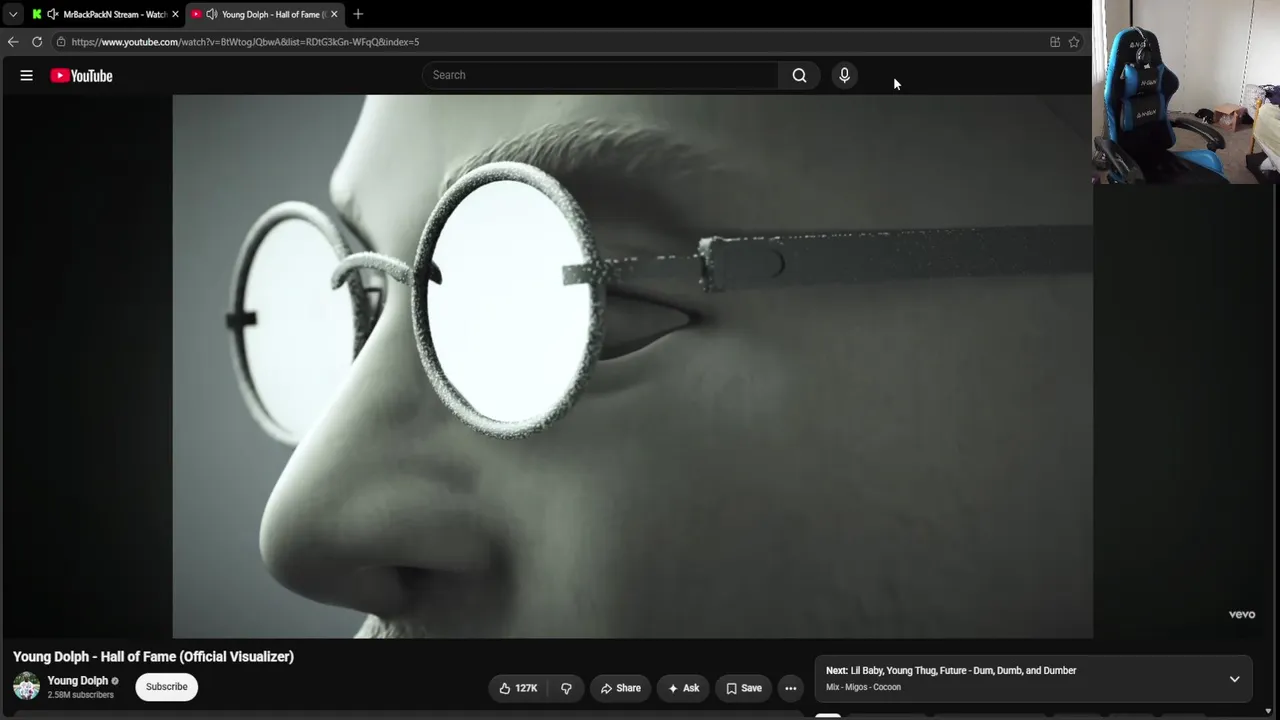Image resolution: width=1280 pixels, height=720 pixels.
Task: Switch to the MrBackPackN Stream tab
Action: [x=105, y=14]
